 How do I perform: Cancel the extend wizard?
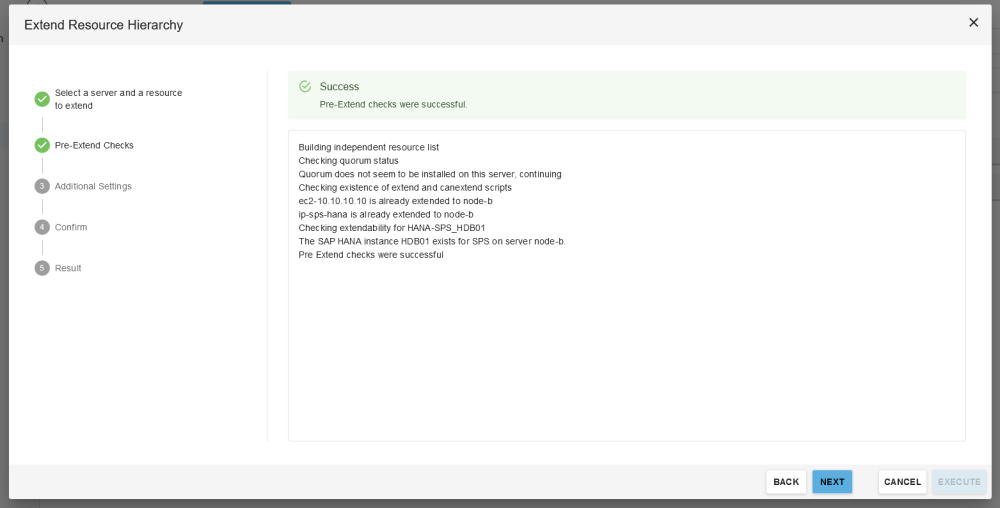(902, 482)
